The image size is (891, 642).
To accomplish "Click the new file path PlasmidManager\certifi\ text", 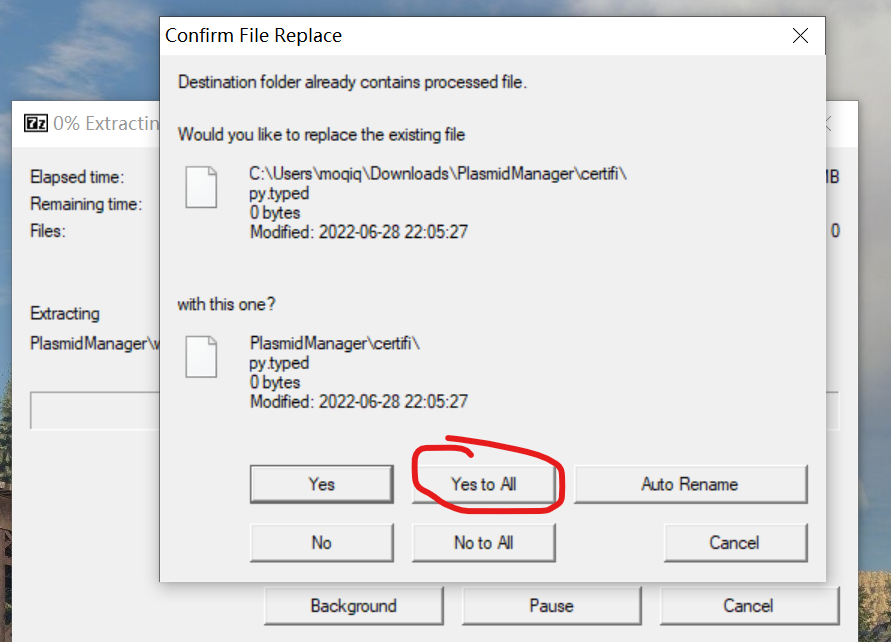I will coord(335,343).
